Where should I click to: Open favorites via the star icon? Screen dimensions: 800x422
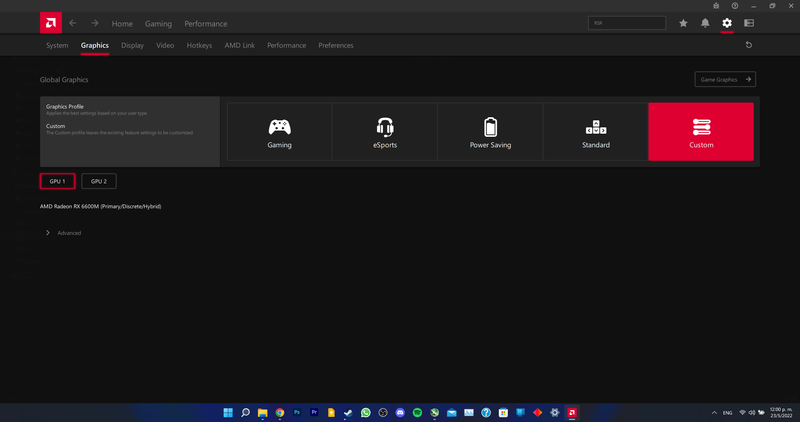tap(683, 23)
